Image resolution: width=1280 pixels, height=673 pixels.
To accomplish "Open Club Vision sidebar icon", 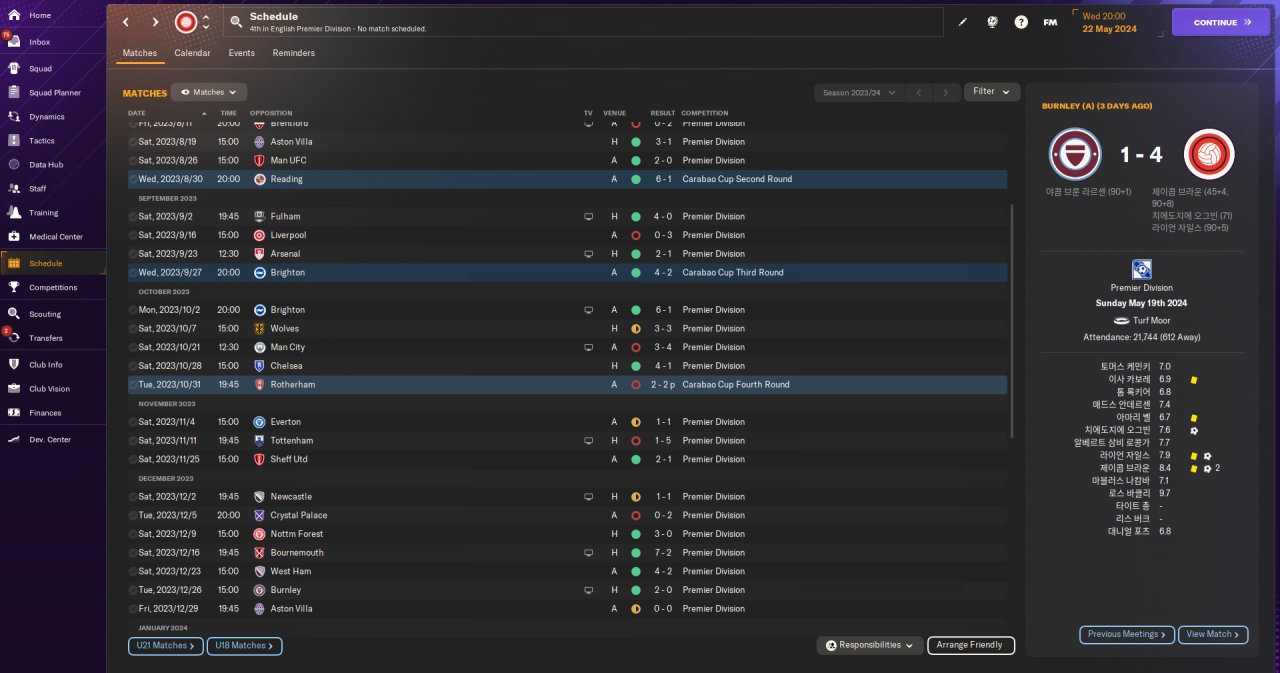I will [x=14, y=389].
